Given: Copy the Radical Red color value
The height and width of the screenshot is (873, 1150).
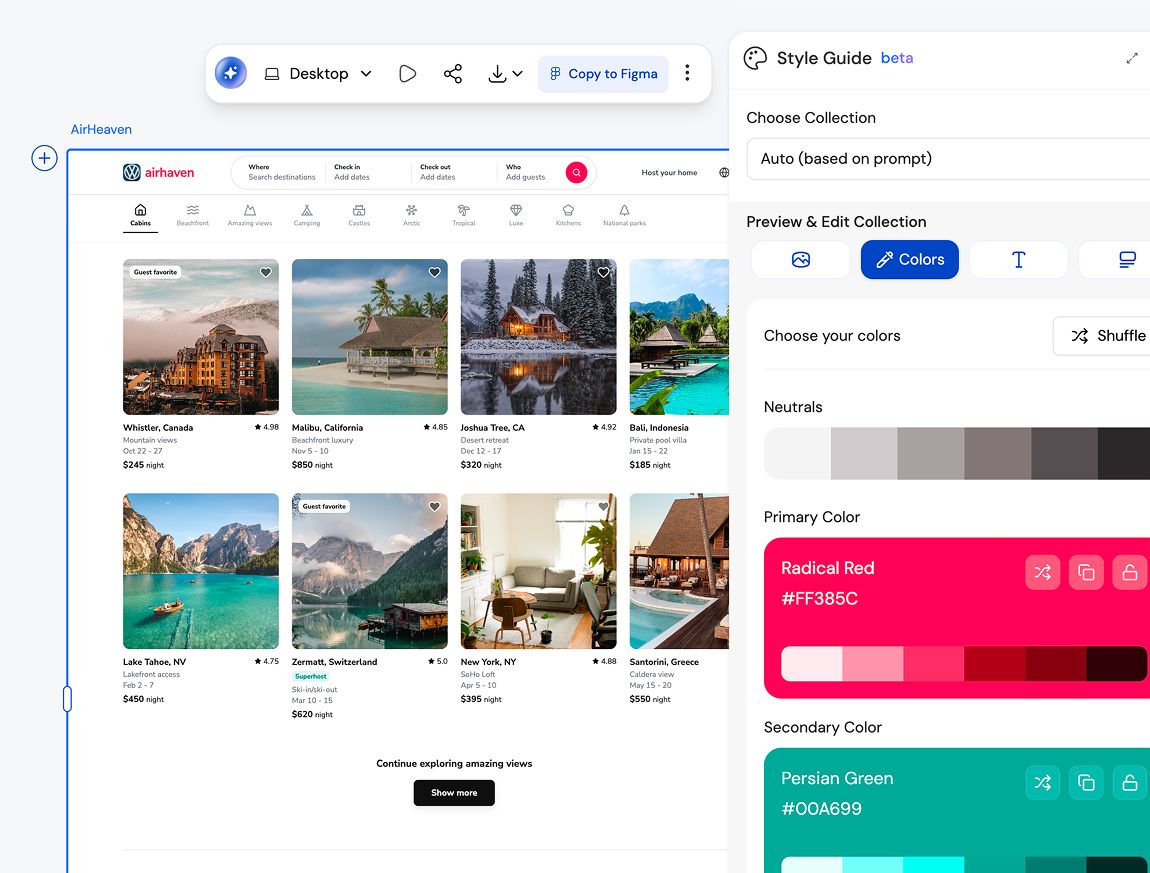Looking at the screenshot, I should [x=1086, y=572].
